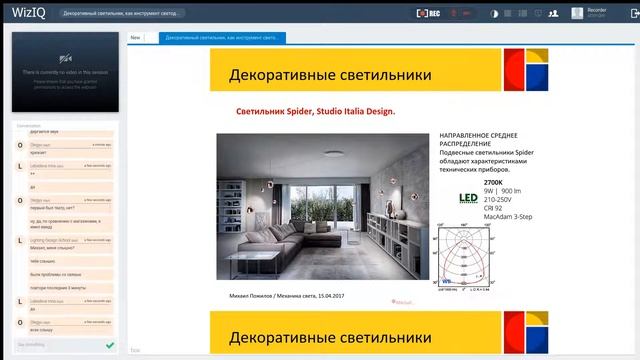The width and height of the screenshot is (640, 360).
Task: Click the WizIQ logo
Action: tap(28, 13)
